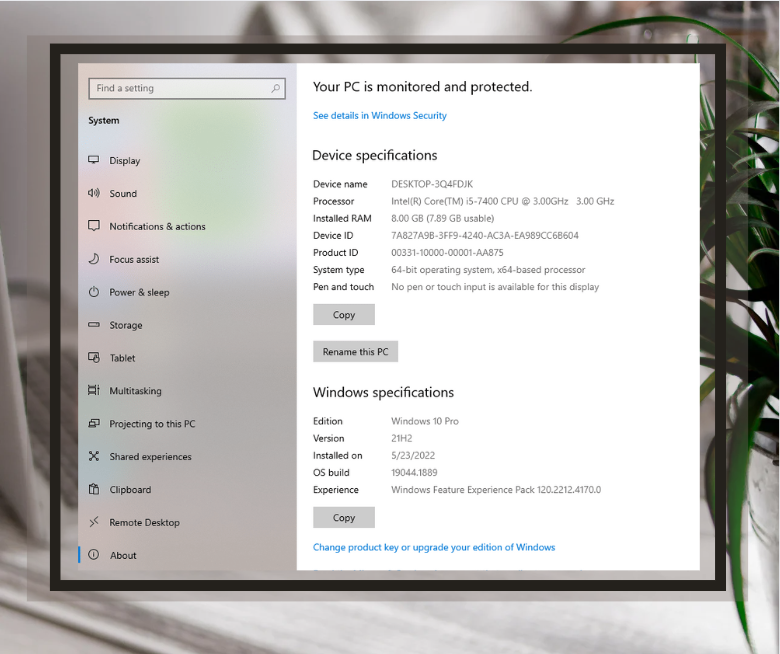The image size is (780, 654).
Task: Click the Windows 10 Pro edition value
Action: pyautogui.click(x=425, y=421)
